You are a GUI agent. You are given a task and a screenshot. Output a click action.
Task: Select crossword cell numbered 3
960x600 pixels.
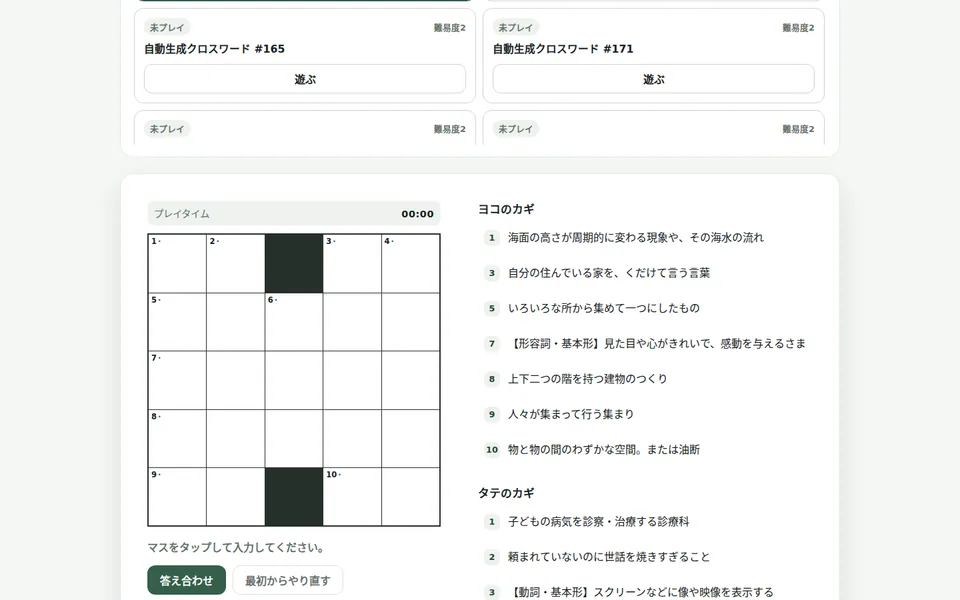click(x=352, y=264)
